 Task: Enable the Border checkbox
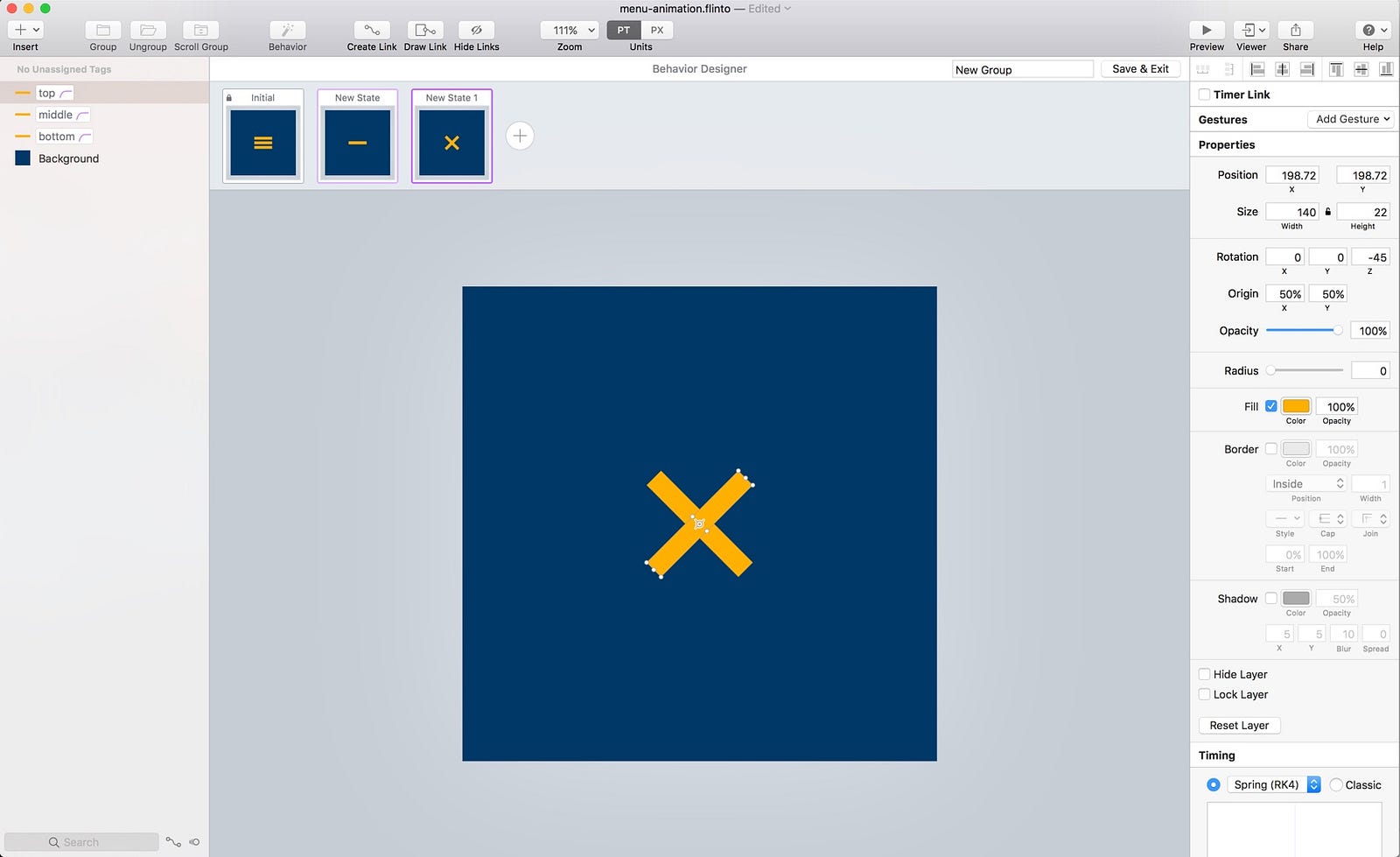click(x=1271, y=449)
